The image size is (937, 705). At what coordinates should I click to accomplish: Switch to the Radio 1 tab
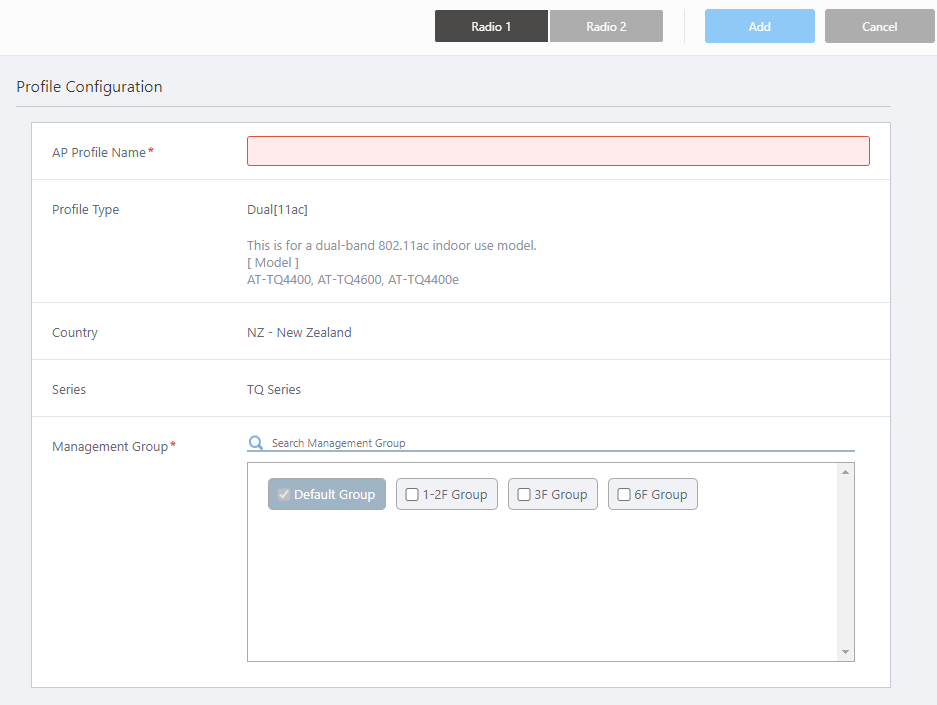pyautogui.click(x=491, y=27)
